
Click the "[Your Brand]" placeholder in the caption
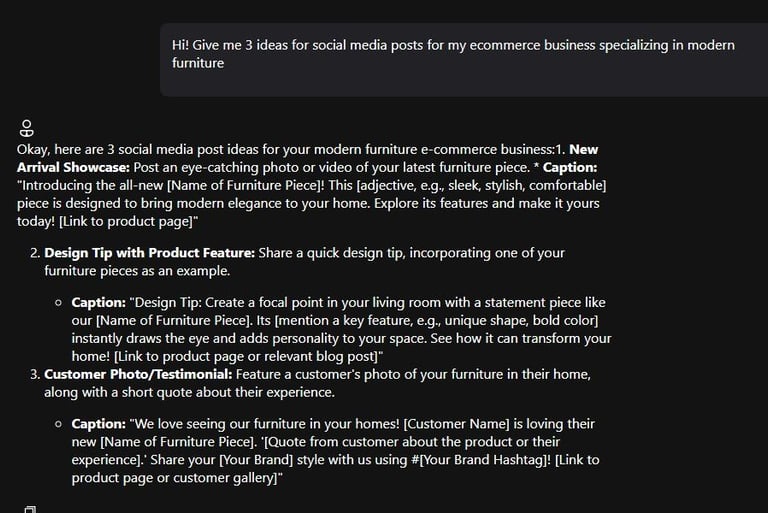(256, 460)
